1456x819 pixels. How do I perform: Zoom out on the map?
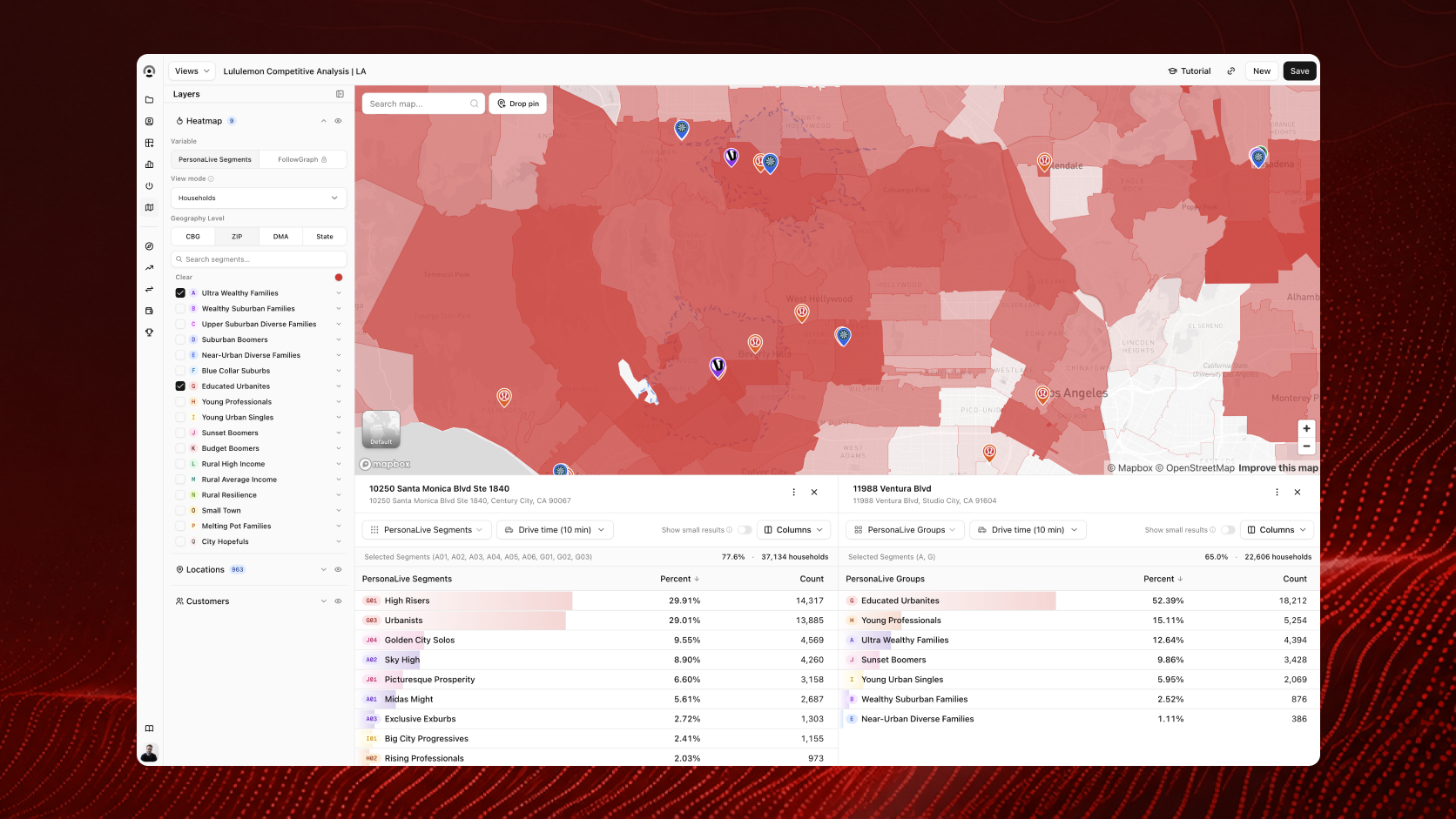[1306, 446]
